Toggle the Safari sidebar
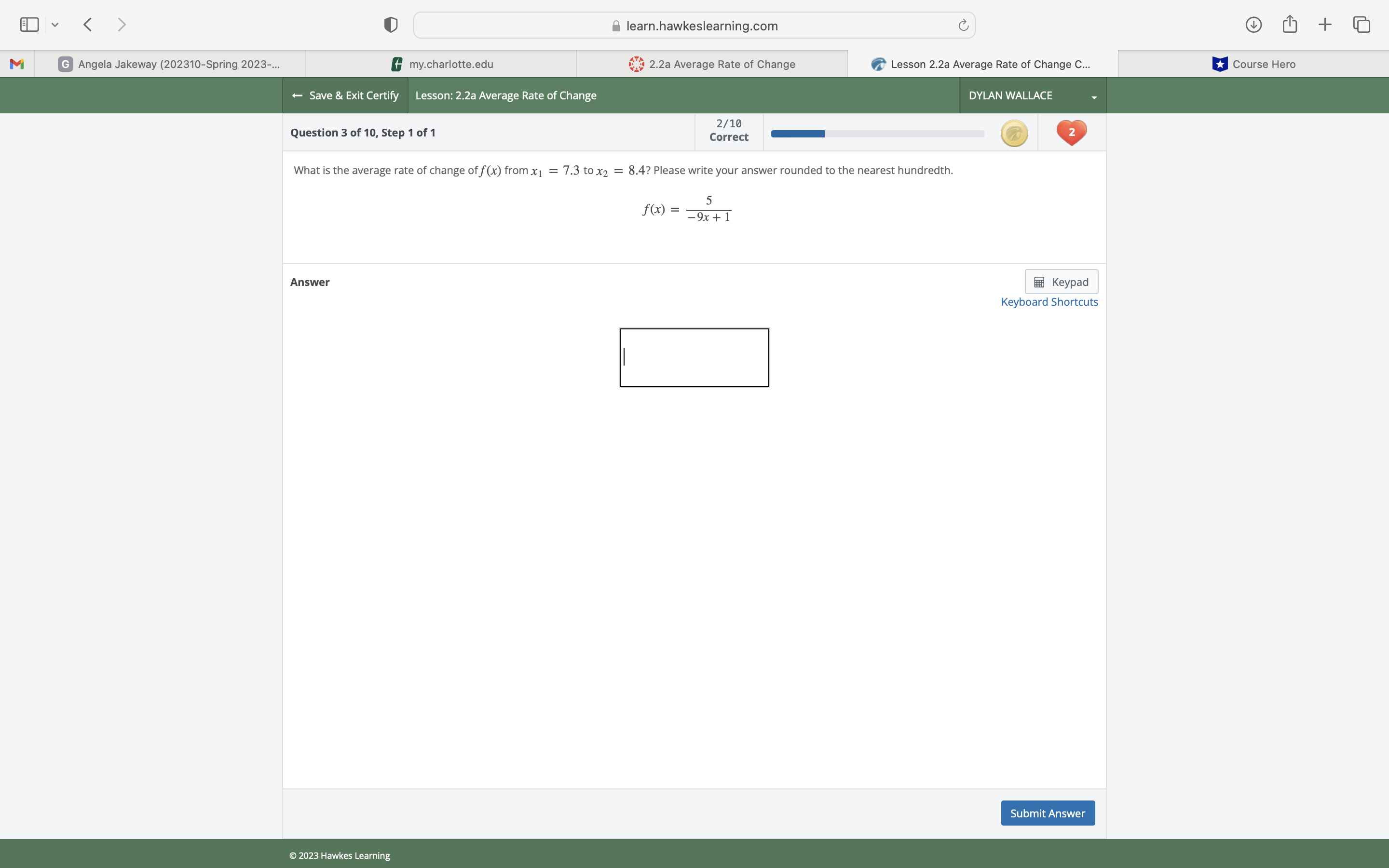The image size is (1389, 868). point(29,24)
